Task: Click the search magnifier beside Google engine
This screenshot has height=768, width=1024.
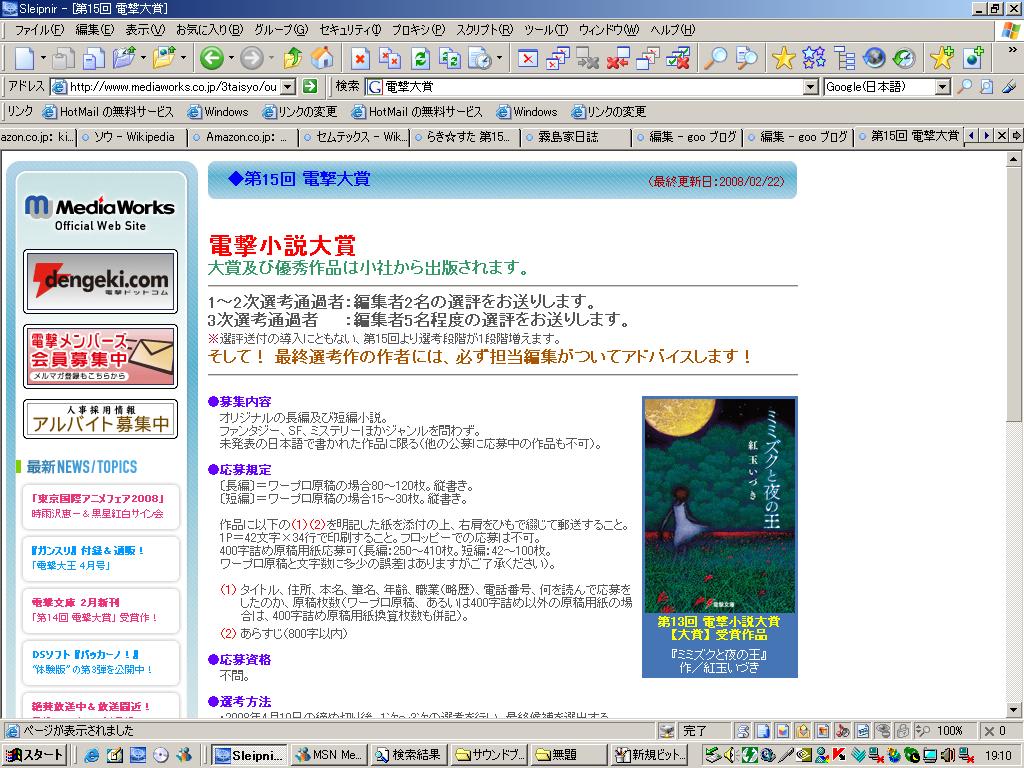Action: (x=964, y=86)
